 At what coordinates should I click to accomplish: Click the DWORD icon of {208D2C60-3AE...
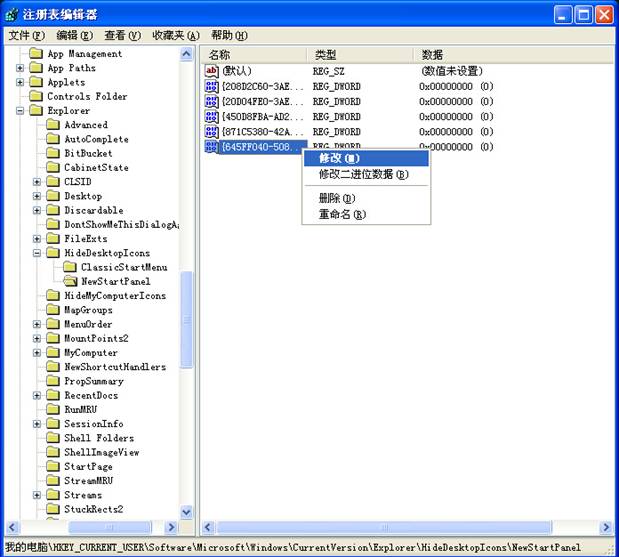point(212,86)
